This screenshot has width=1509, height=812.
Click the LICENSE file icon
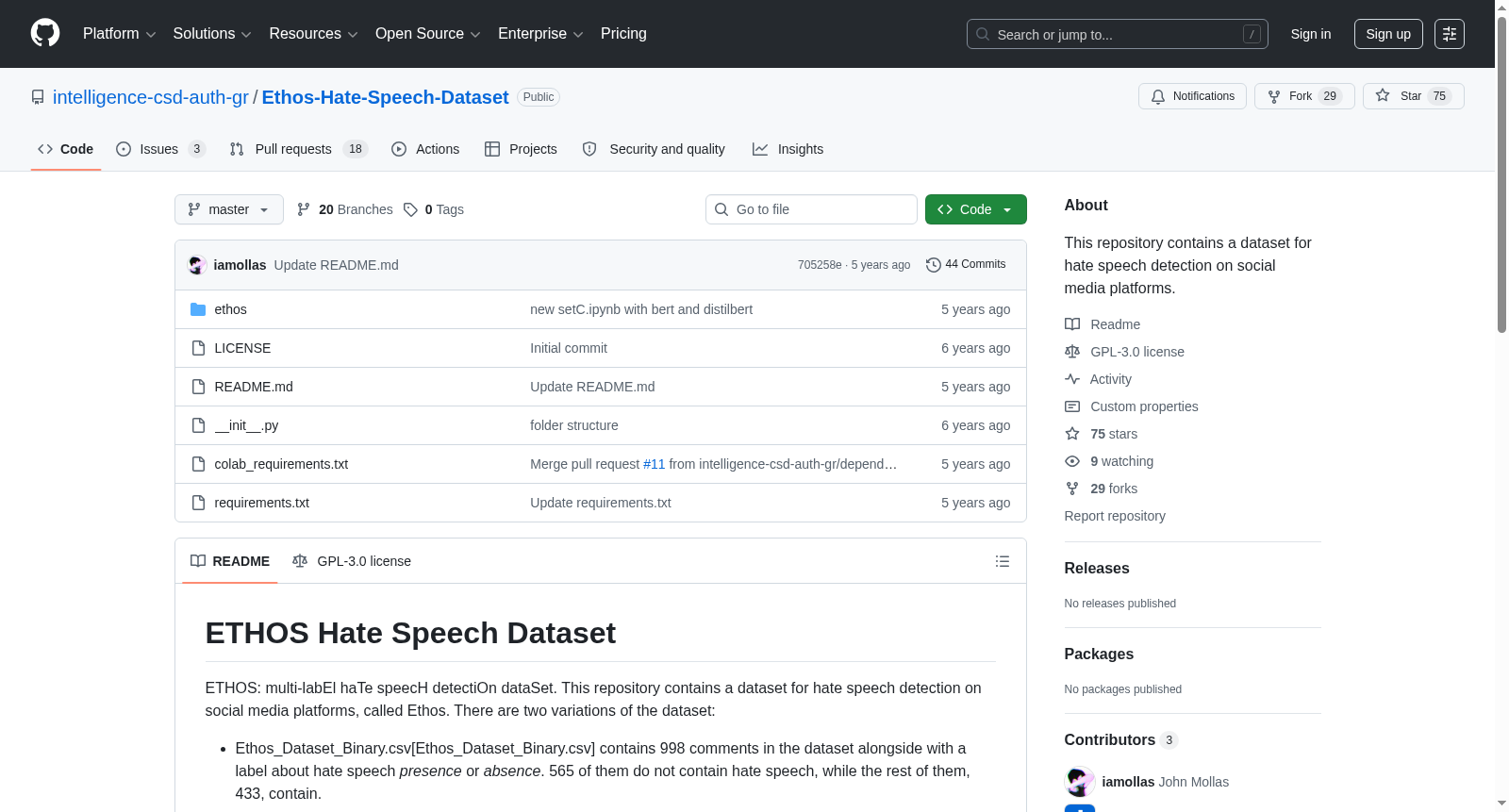click(x=198, y=348)
